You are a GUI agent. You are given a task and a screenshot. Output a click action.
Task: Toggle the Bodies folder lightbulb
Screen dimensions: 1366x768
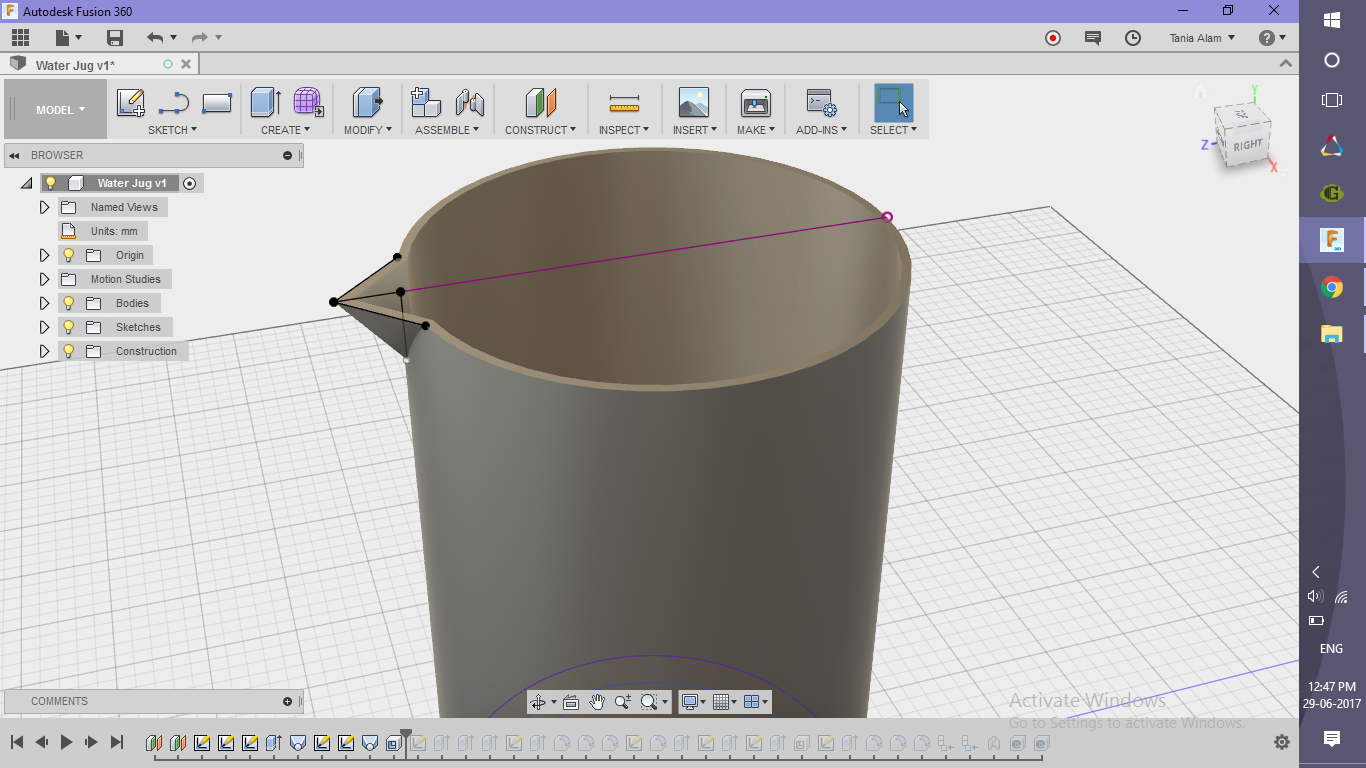coord(69,303)
